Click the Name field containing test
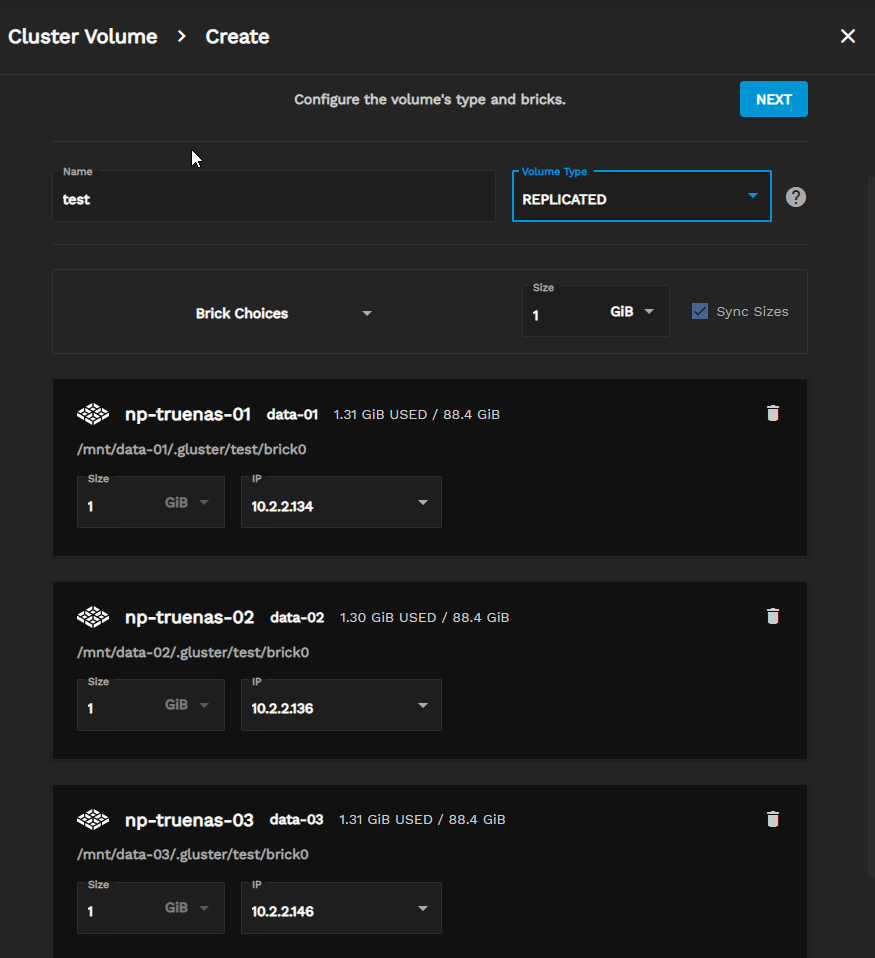This screenshot has width=875, height=958. point(273,199)
